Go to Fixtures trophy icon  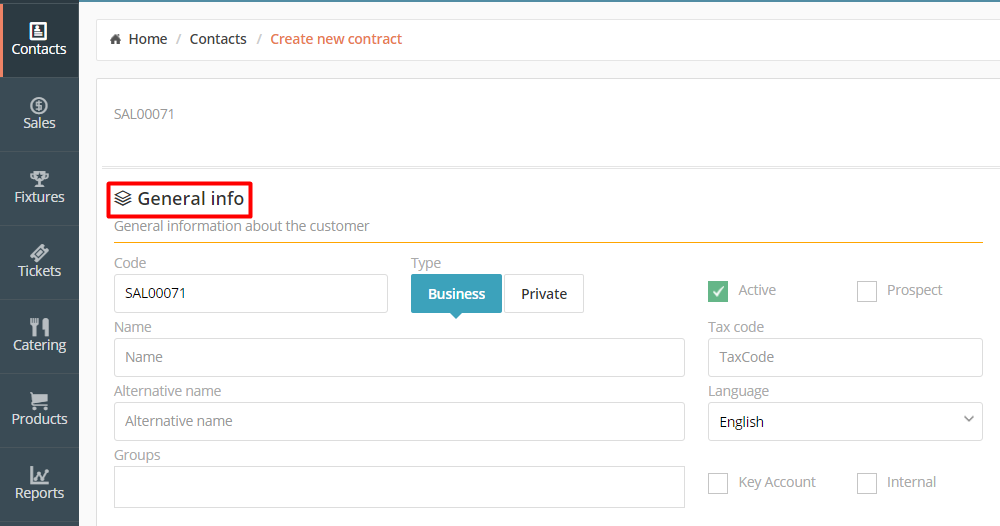tap(39, 179)
